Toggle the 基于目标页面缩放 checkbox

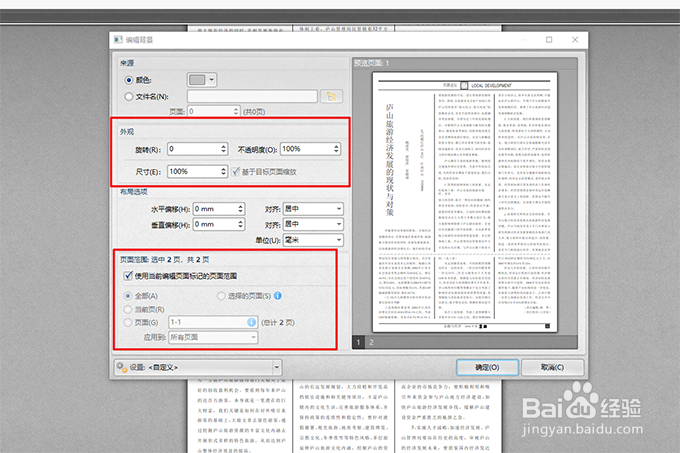tap(235, 172)
